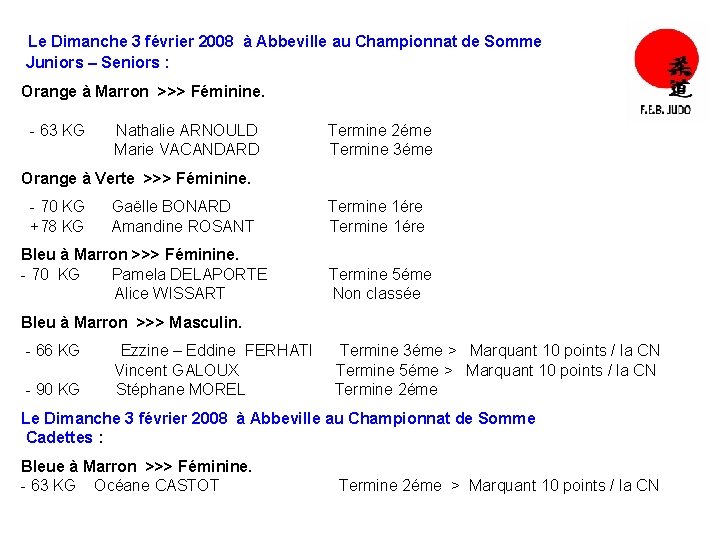Click the name Ezzine – Eddine FERHATI

pos(216,351)
